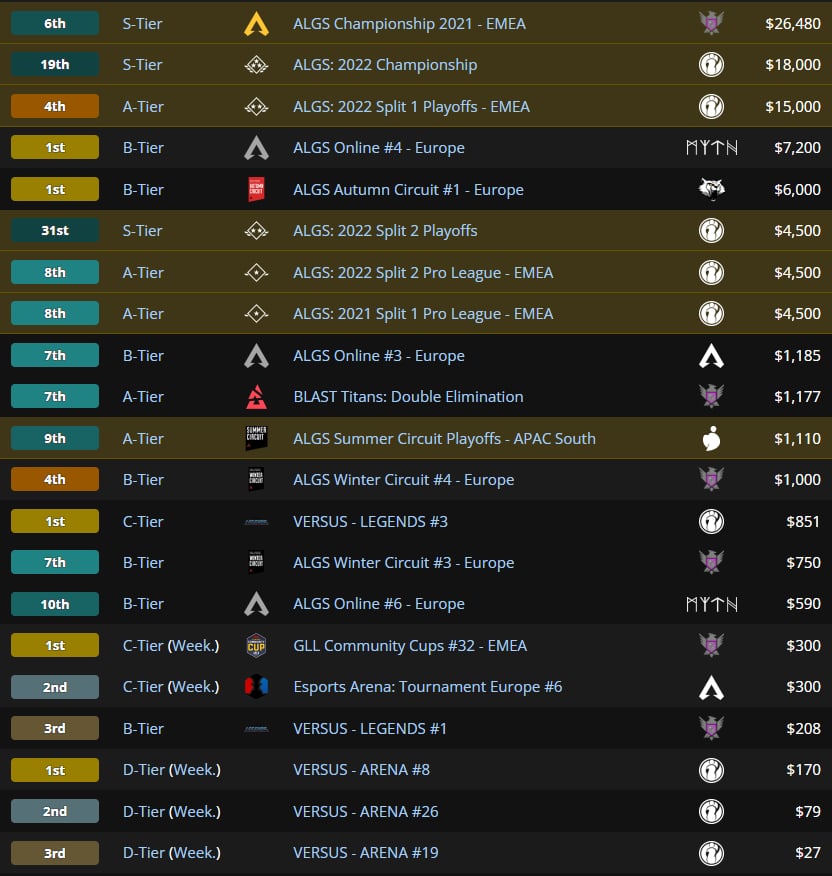Click the 10th placement badge
The image size is (832, 876).
55,604
